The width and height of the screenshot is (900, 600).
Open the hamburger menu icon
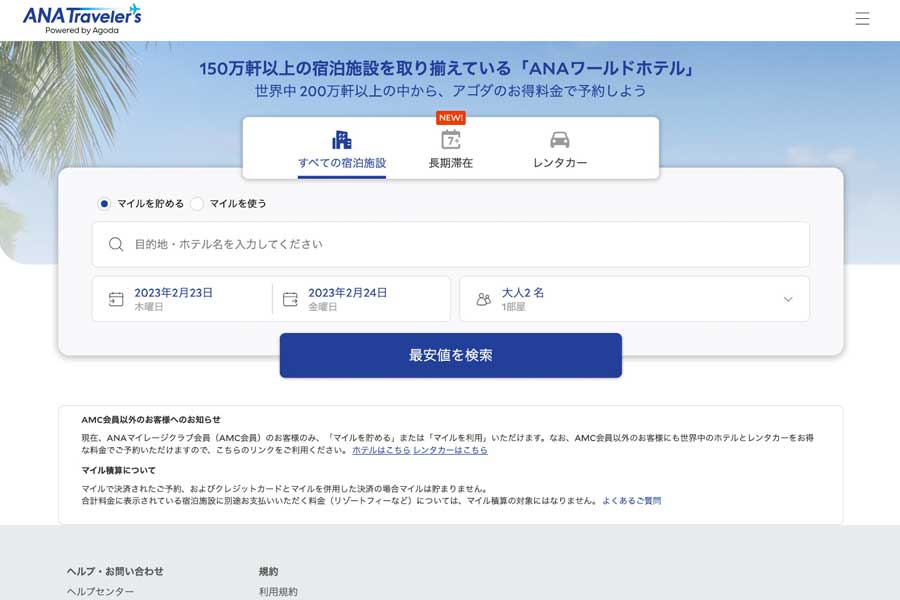tap(862, 18)
